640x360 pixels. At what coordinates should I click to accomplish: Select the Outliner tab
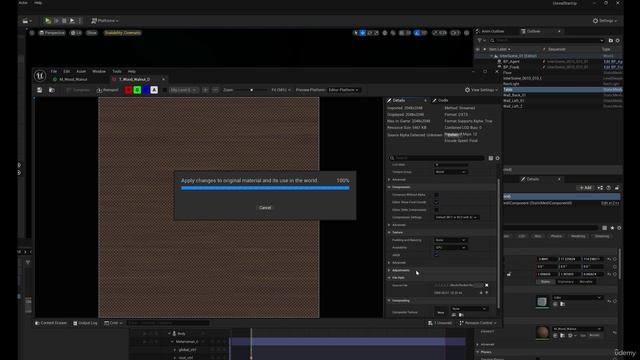533,31
